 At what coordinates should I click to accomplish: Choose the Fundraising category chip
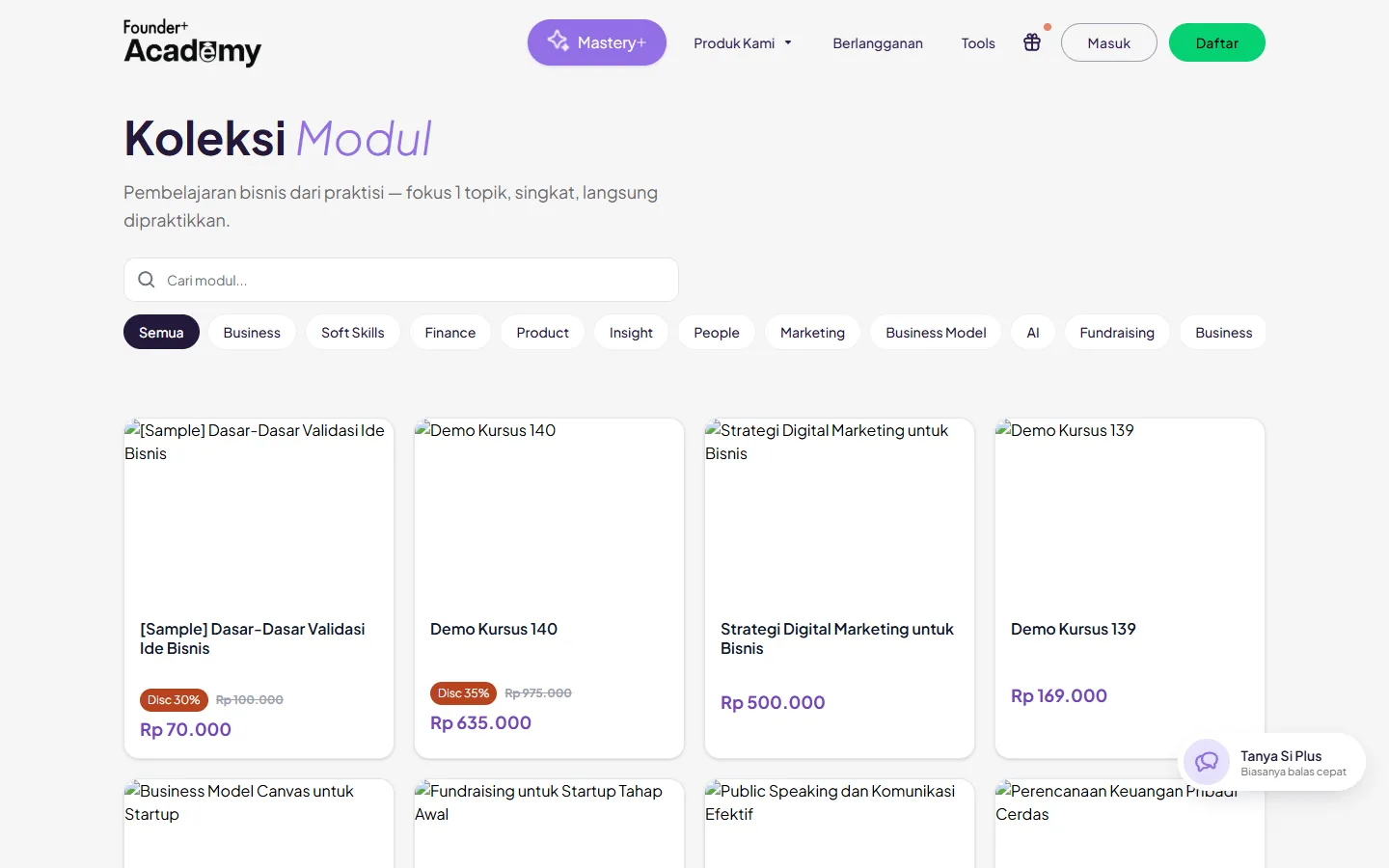1117,333
